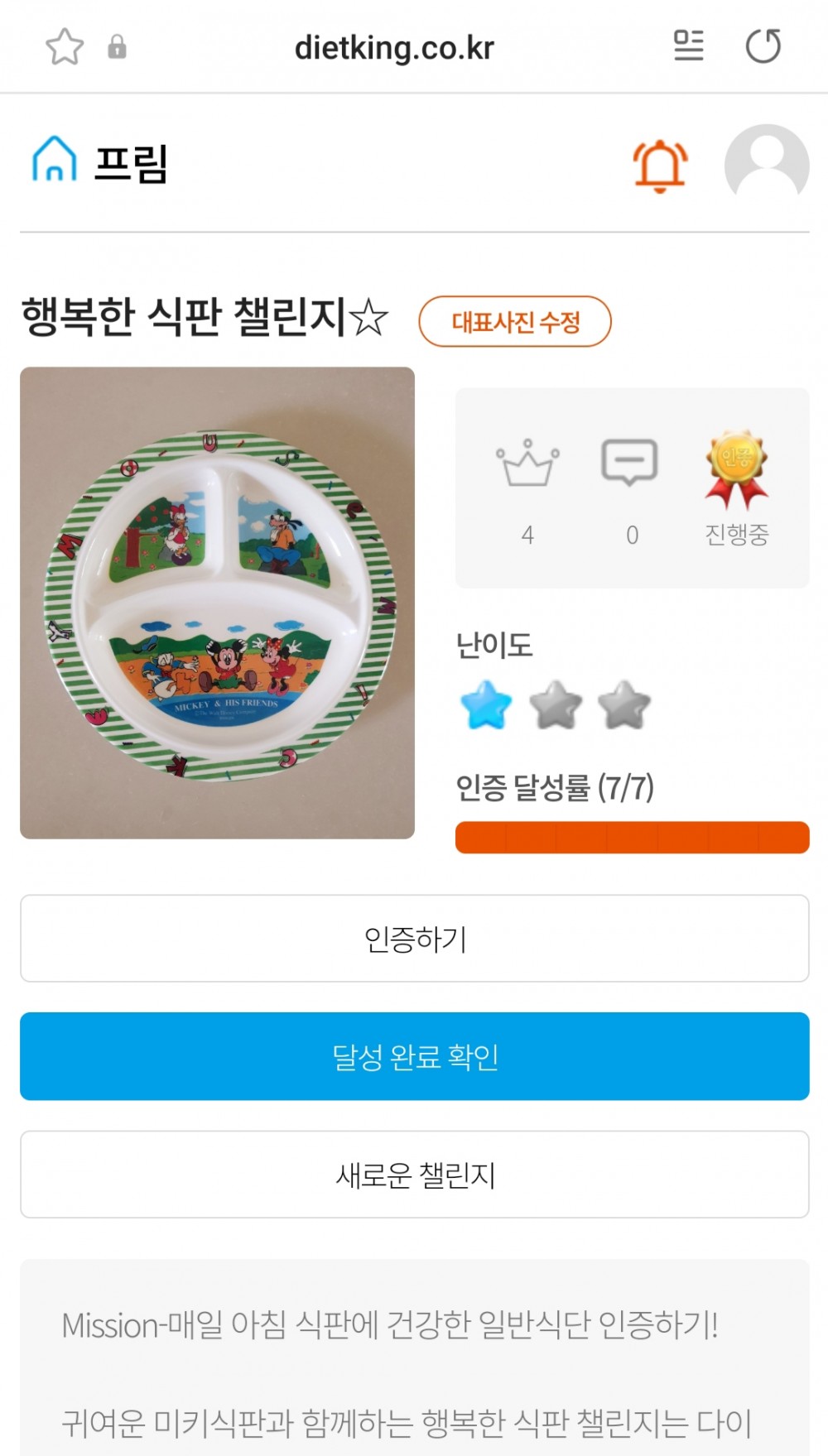Click the padlock site security icon
The width and height of the screenshot is (828, 1456).
tap(117, 46)
